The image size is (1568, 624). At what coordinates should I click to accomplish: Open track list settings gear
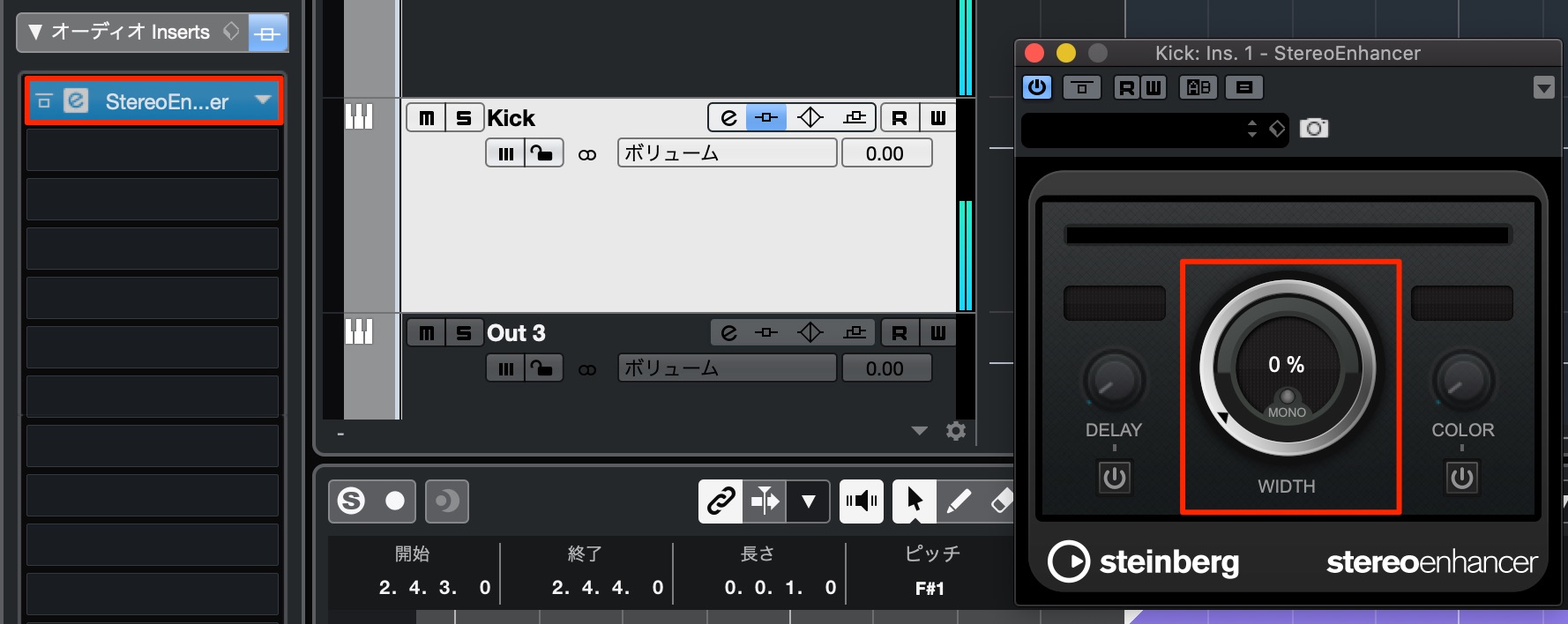(x=956, y=431)
